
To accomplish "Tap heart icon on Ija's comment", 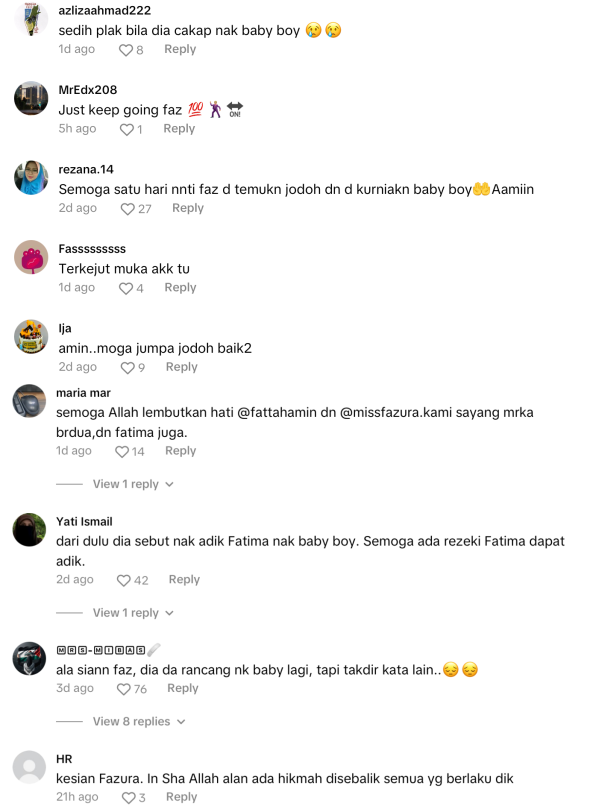I will click(x=127, y=368).
